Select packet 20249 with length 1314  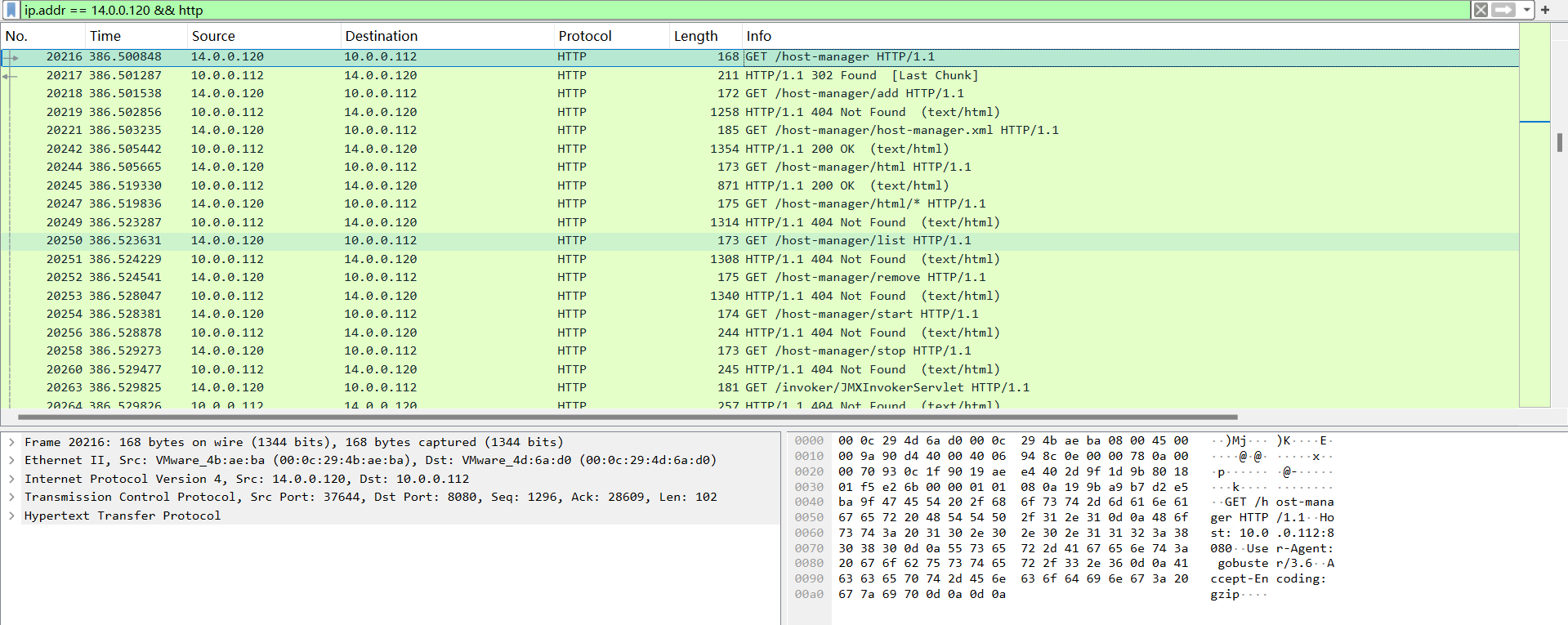[760, 222]
